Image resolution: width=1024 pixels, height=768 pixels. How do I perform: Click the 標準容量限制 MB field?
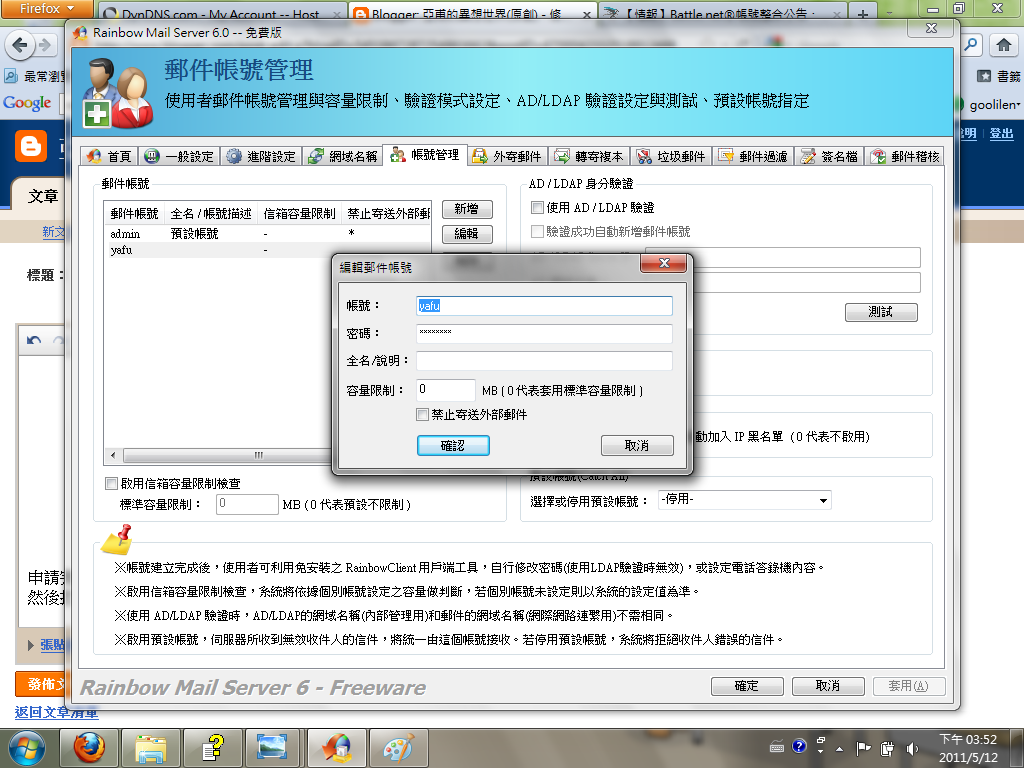coord(248,504)
